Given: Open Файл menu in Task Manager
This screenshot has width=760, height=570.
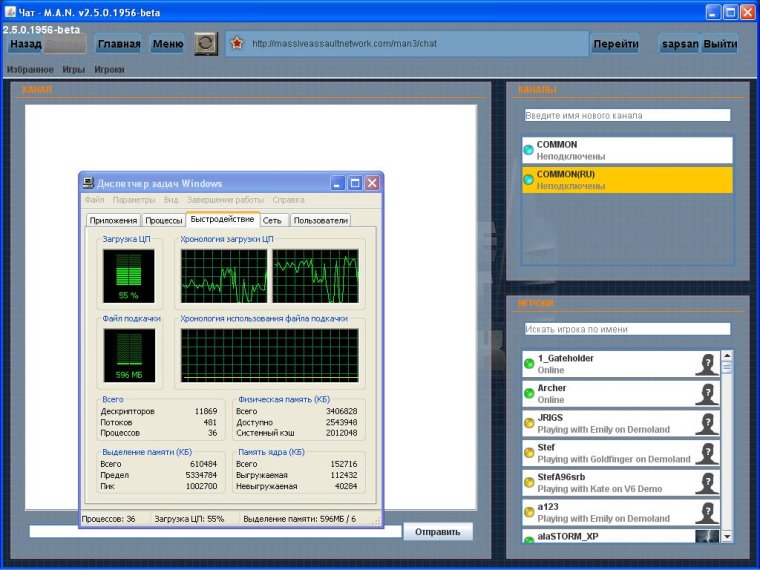Looking at the screenshot, I should tap(95, 200).
